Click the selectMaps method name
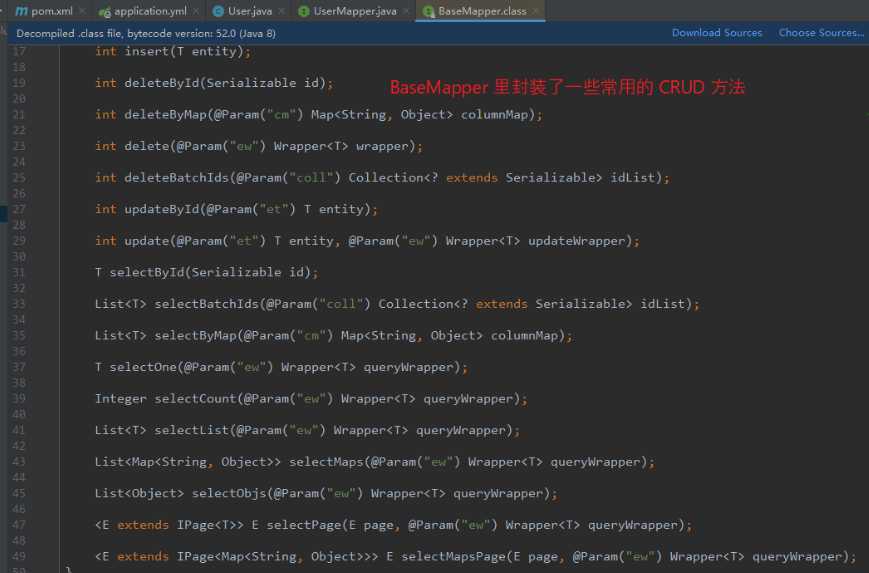Viewport: 869px width, 573px height. [x=326, y=462]
